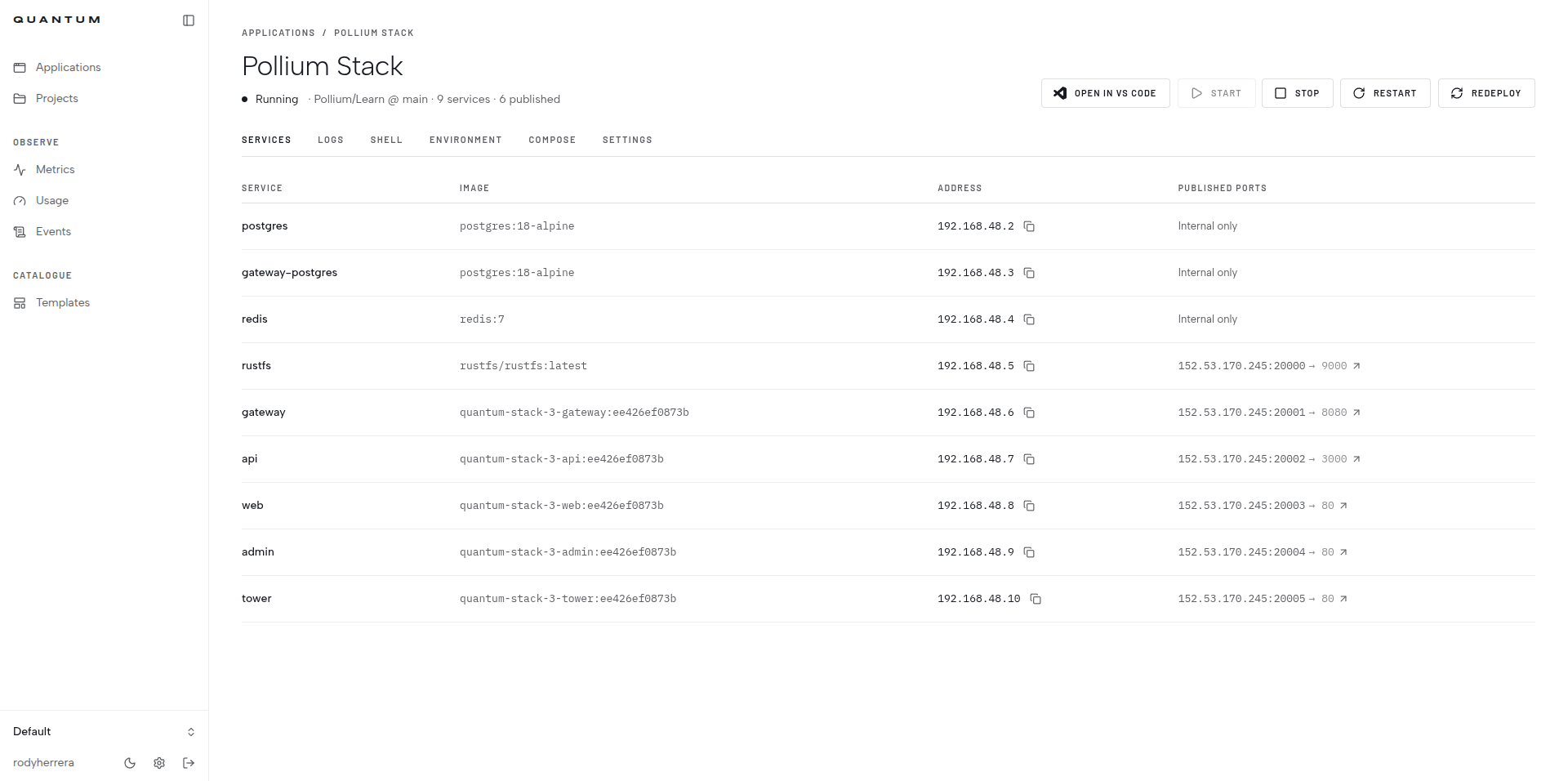Copy the redis IP address

pyautogui.click(x=1029, y=319)
